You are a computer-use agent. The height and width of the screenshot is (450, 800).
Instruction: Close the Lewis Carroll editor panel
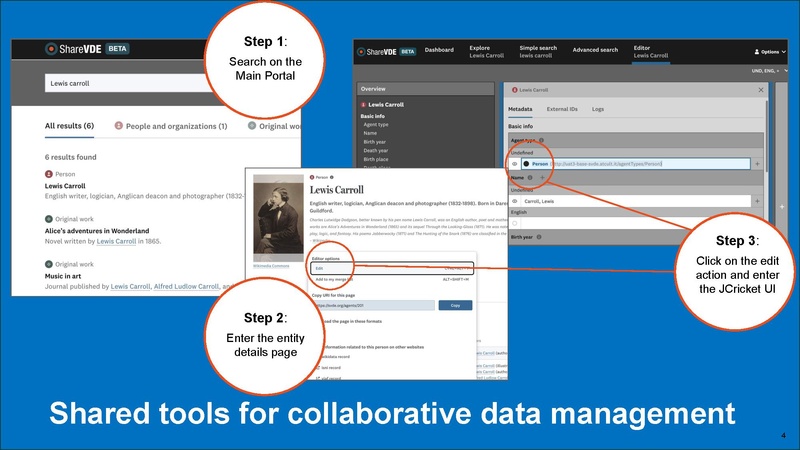pyautogui.click(x=760, y=90)
